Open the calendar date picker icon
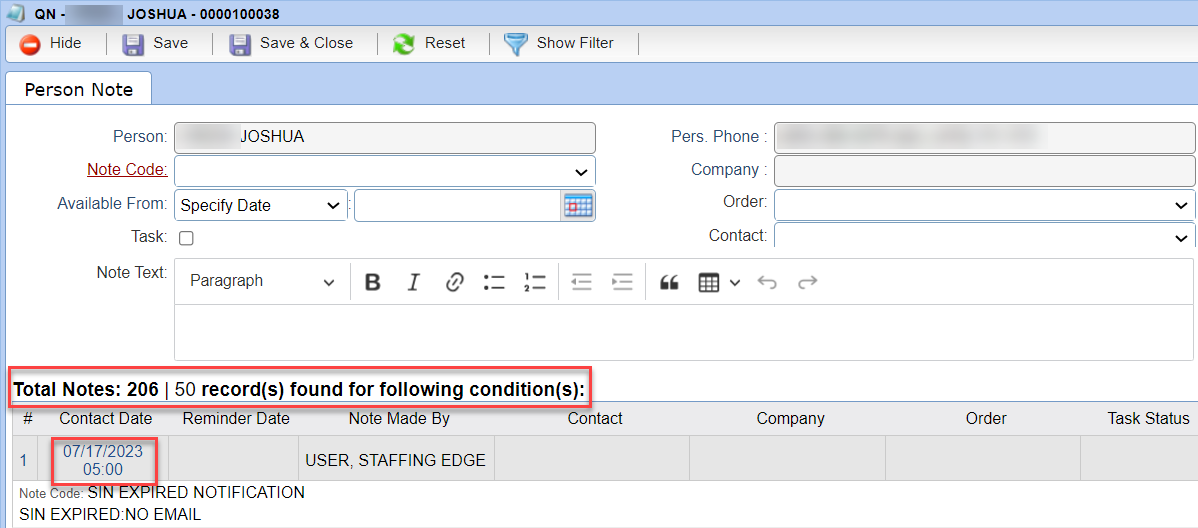The width and height of the screenshot is (1198, 528). [578, 206]
